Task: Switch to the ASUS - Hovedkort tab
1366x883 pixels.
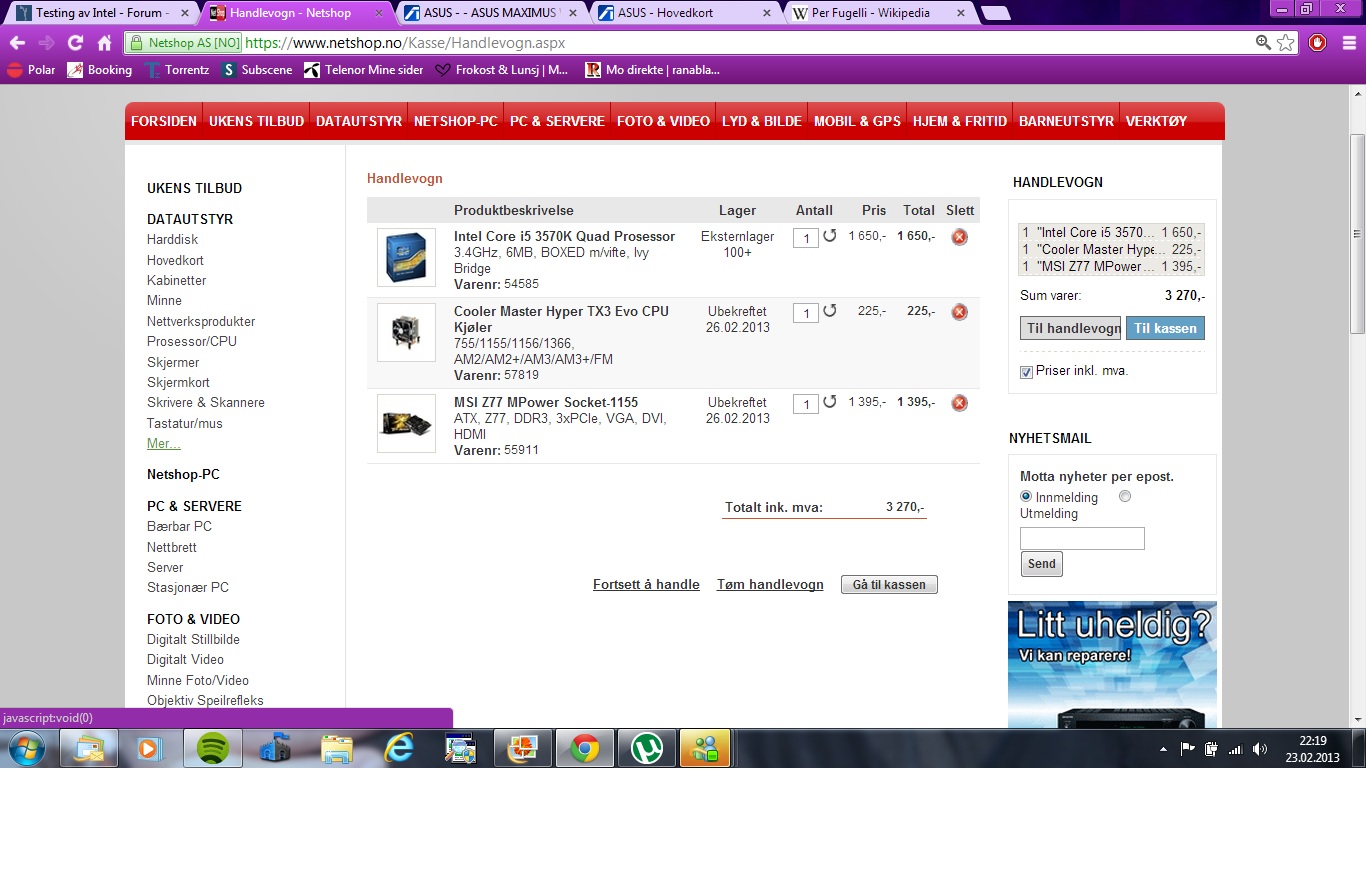Action: coord(685,13)
